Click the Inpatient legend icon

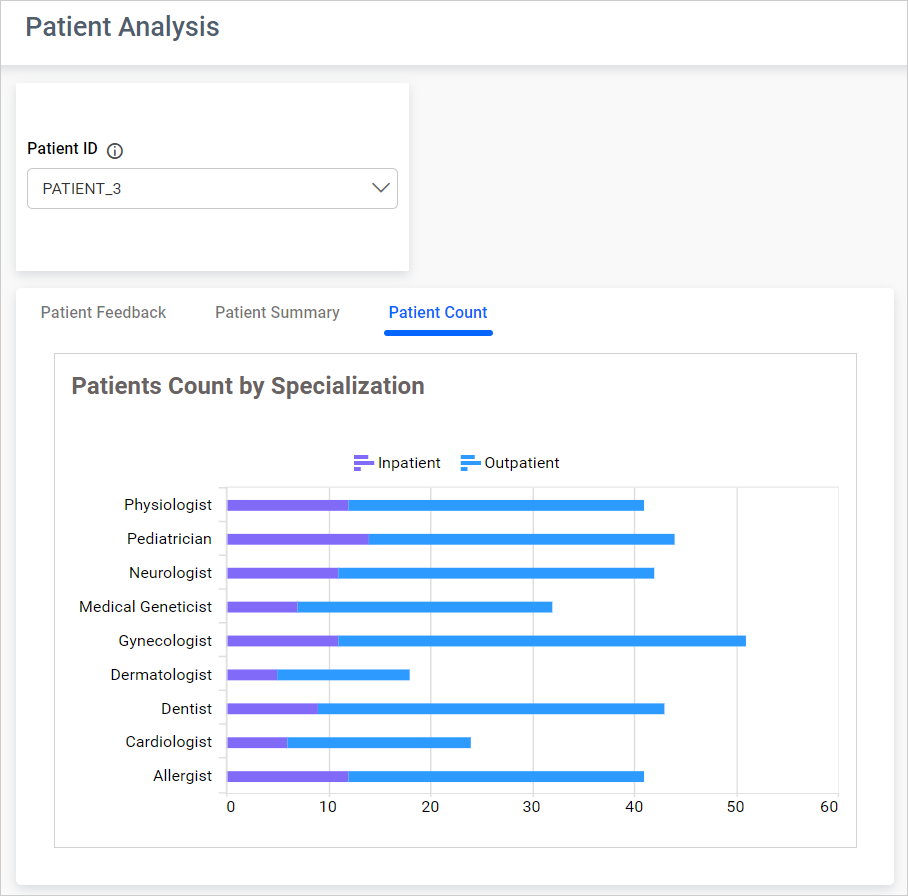click(363, 463)
